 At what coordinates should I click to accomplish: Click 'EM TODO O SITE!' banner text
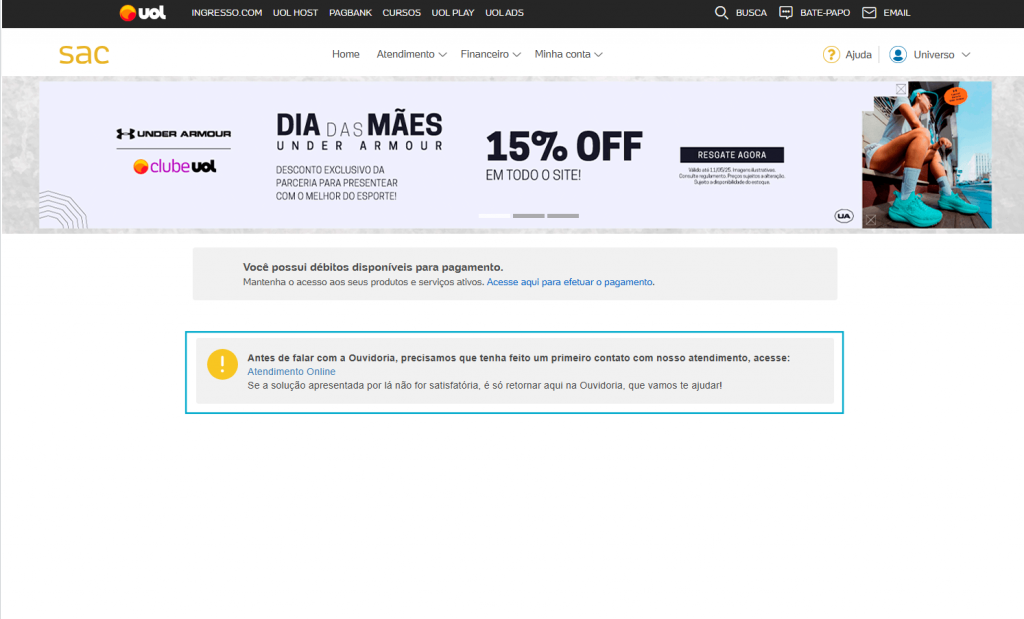(x=533, y=175)
